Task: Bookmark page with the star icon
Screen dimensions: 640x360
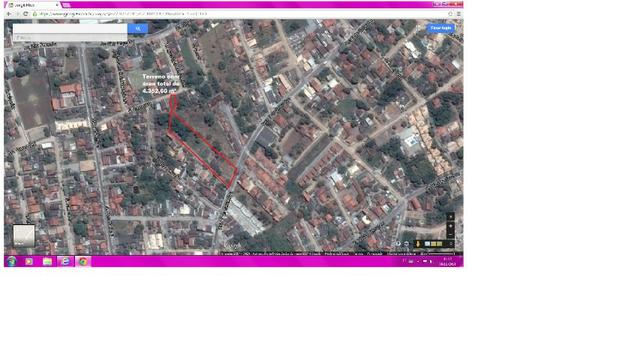Action: tap(451, 14)
